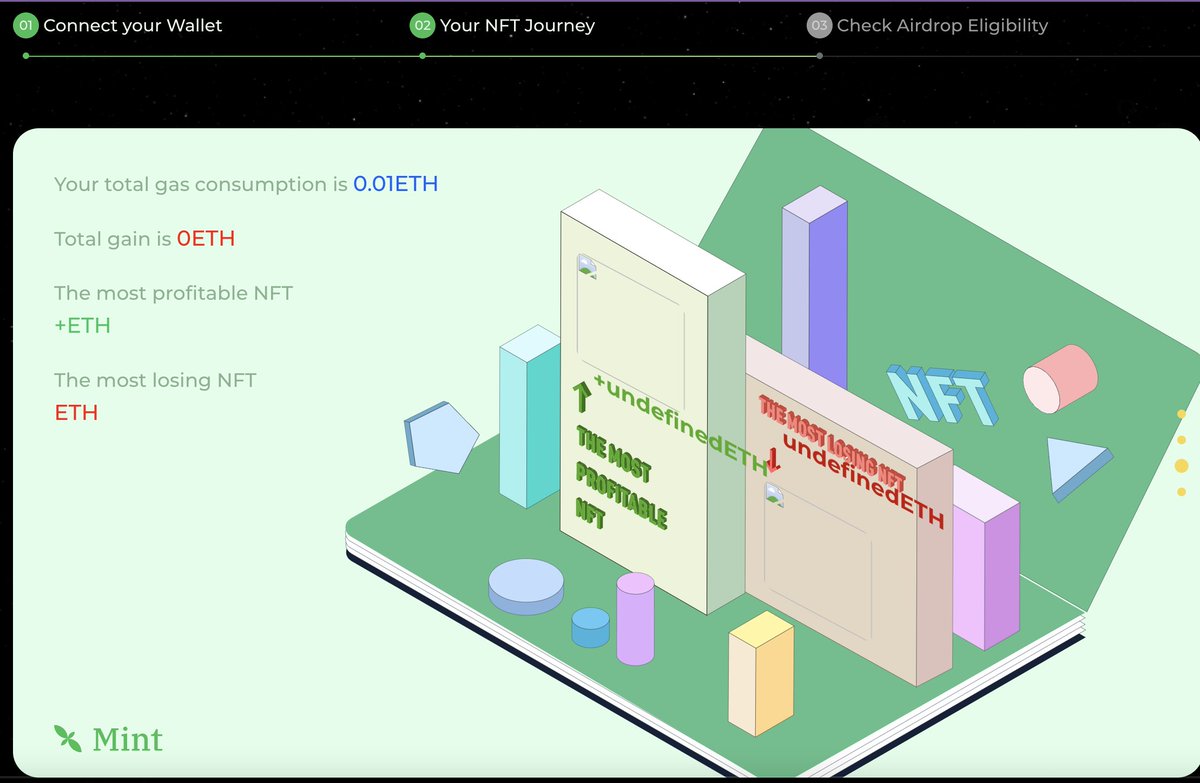Click the 0.01ETH gas consumption value
1200x783 pixels.
tap(395, 184)
